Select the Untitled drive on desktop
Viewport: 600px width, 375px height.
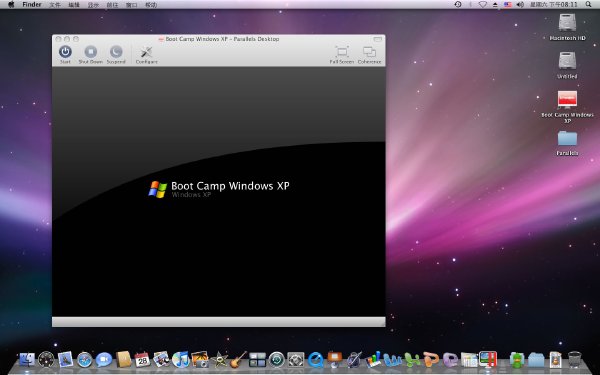[567, 65]
